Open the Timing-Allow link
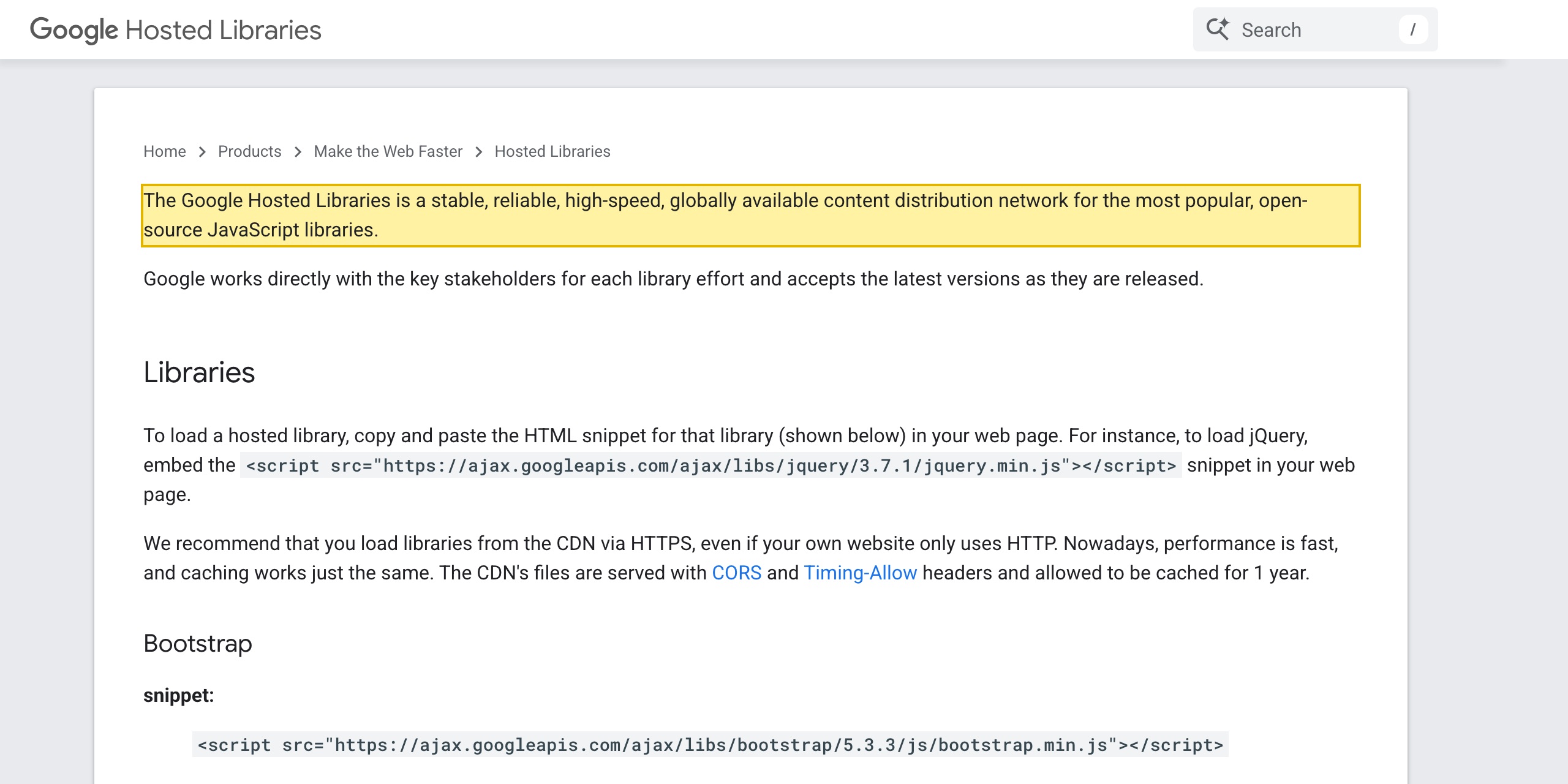Screen dimensions: 1568x784 click(860, 573)
